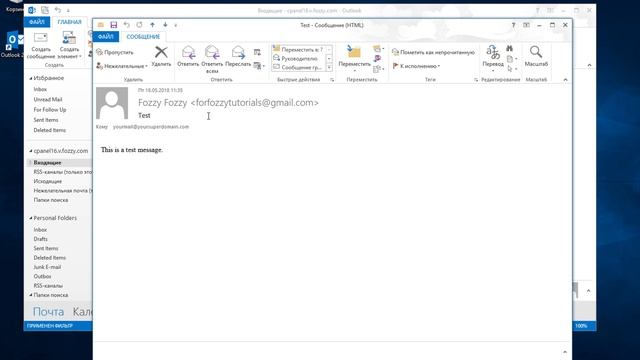The image size is (640, 360).
Task: Save the message with the floppy disk icon
Action: 113,25
